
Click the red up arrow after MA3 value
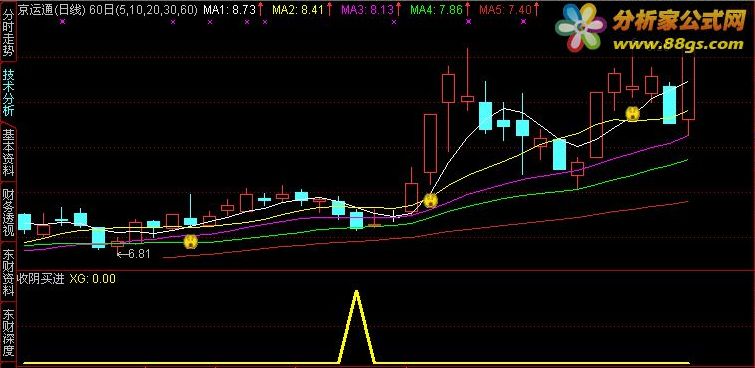399,9
